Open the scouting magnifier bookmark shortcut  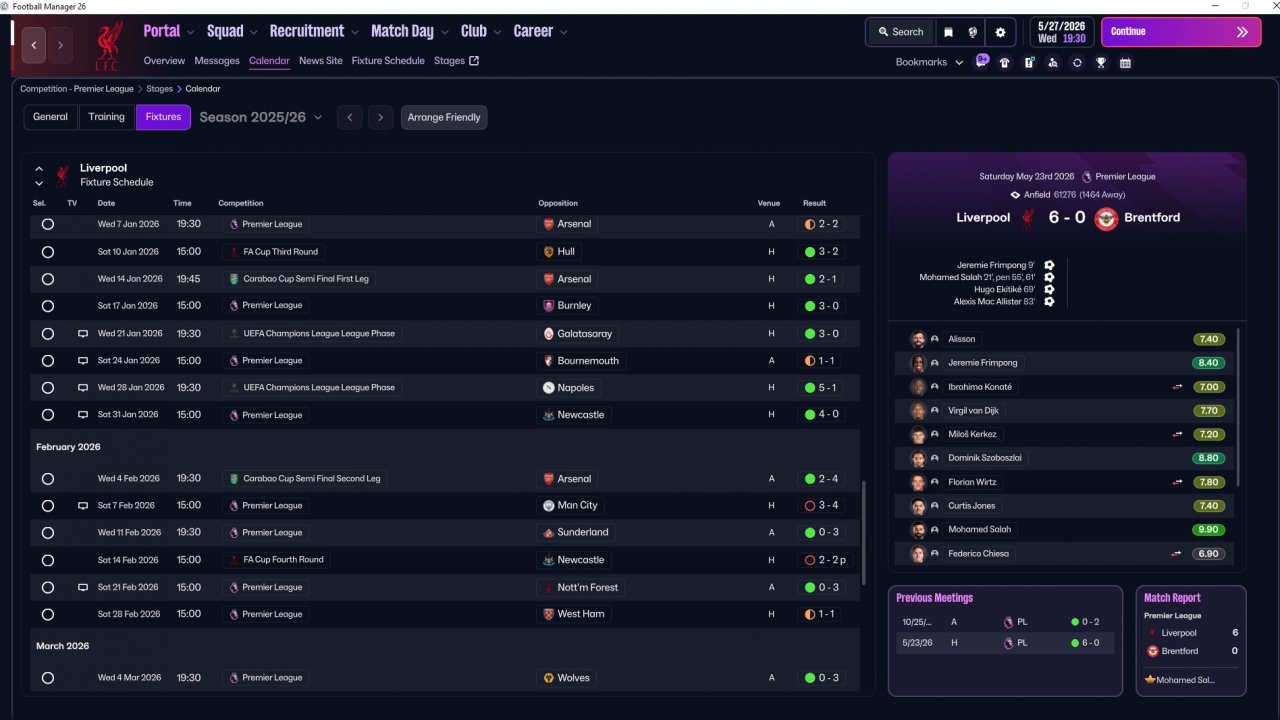[1053, 62]
